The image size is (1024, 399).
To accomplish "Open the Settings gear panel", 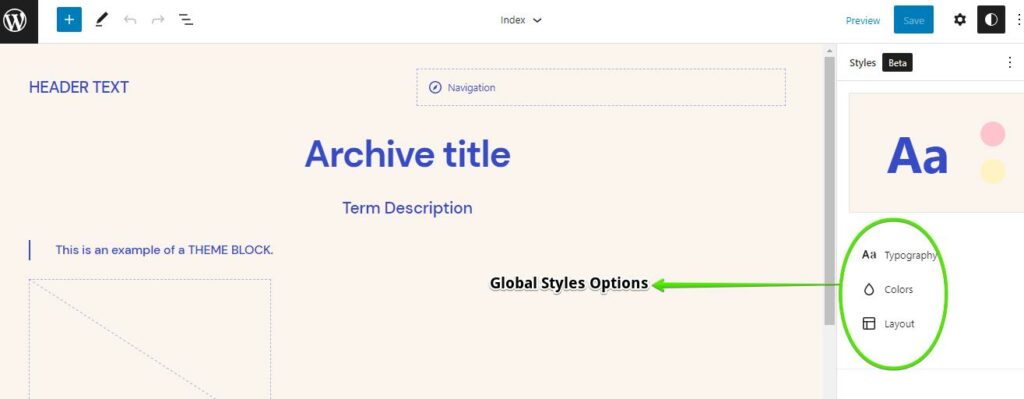I will pos(959,20).
